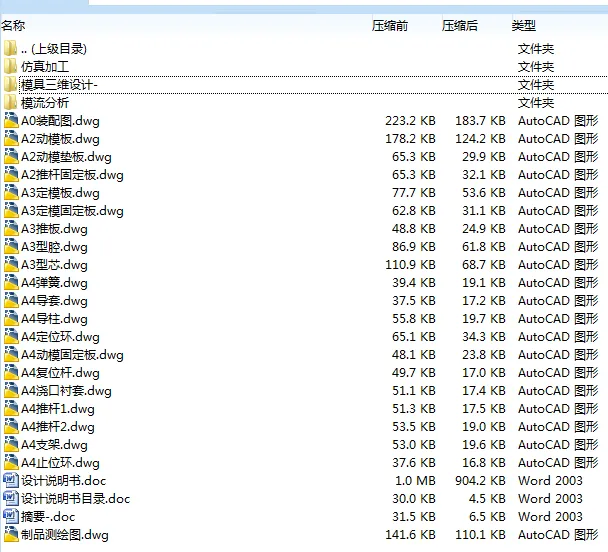Image resolution: width=608 pixels, height=552 pixels.
Task: Click the 模流分析 folder icon
Action: (x=10, y=103)
